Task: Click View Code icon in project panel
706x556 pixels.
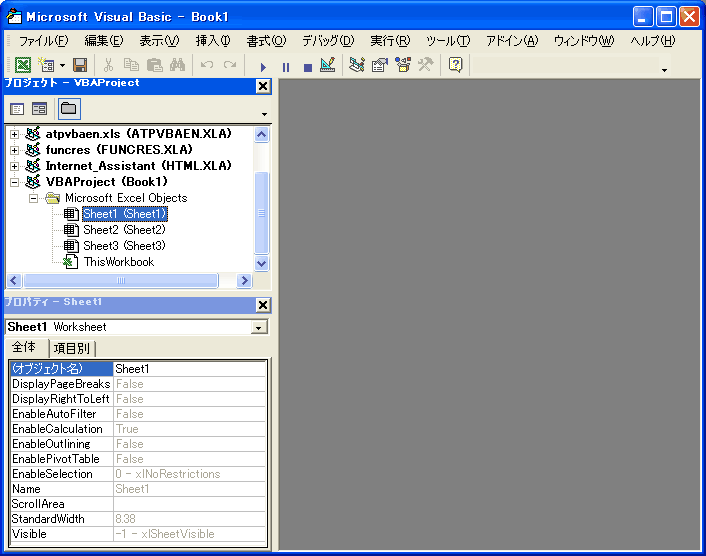Action: 17,108
